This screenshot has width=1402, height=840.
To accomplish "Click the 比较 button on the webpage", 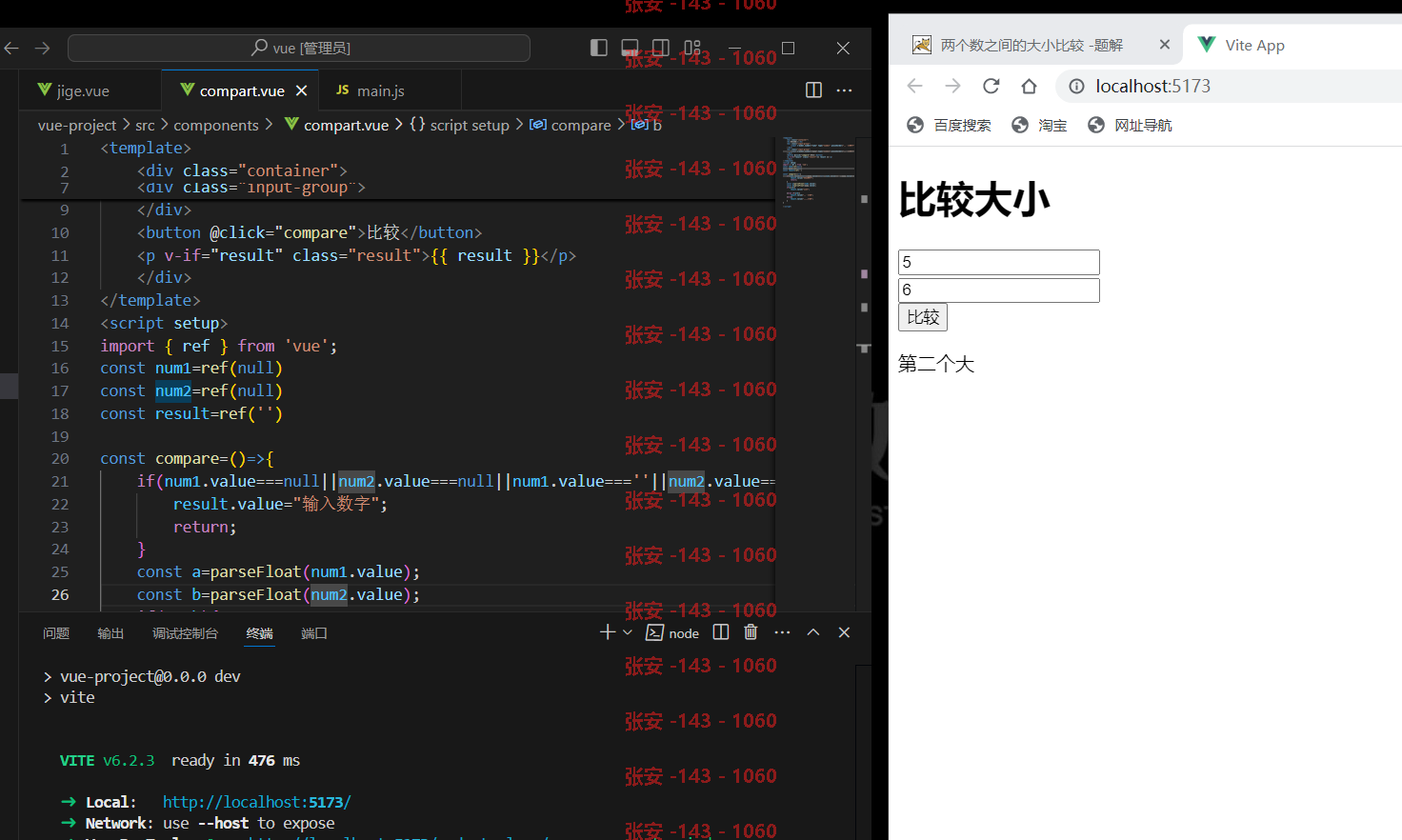I will (923, 317).
